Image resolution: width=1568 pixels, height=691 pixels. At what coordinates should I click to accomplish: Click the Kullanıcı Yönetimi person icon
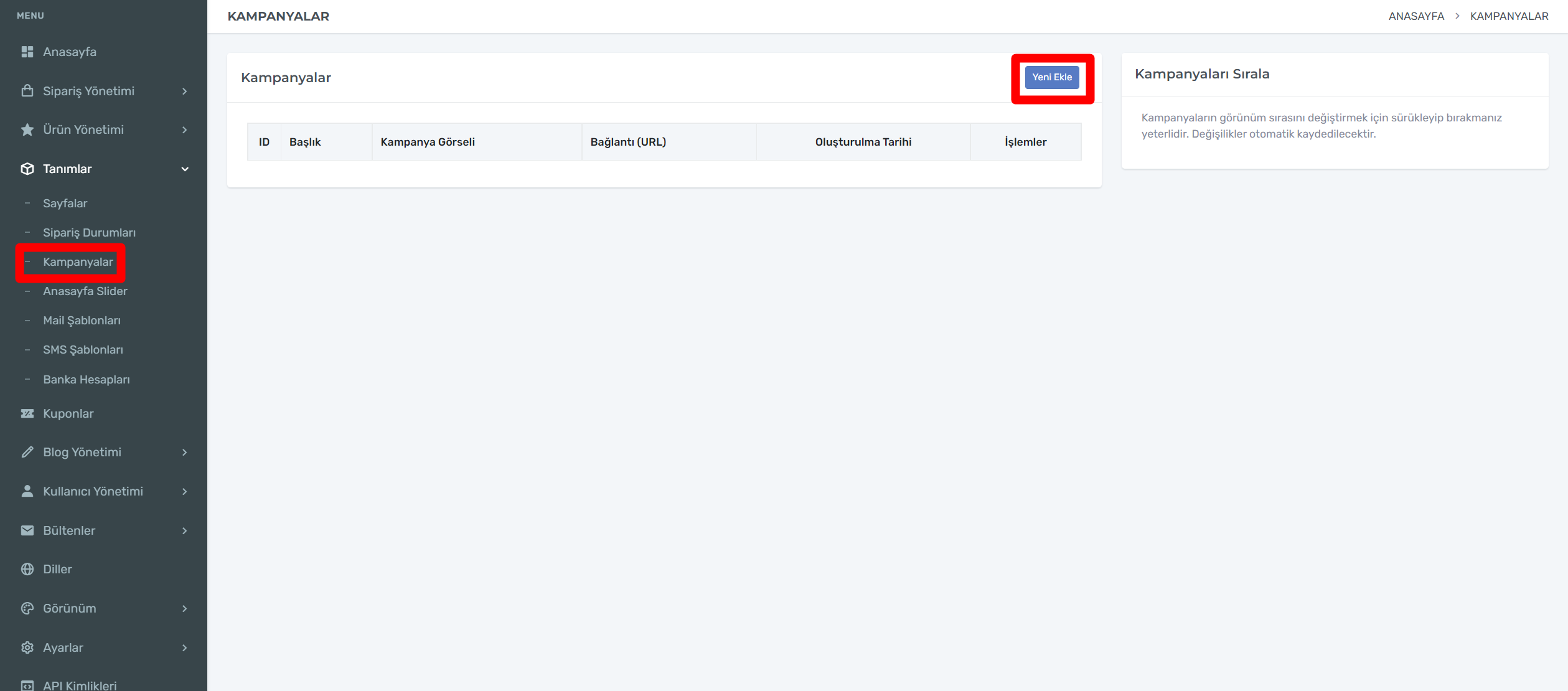point(27,491)
